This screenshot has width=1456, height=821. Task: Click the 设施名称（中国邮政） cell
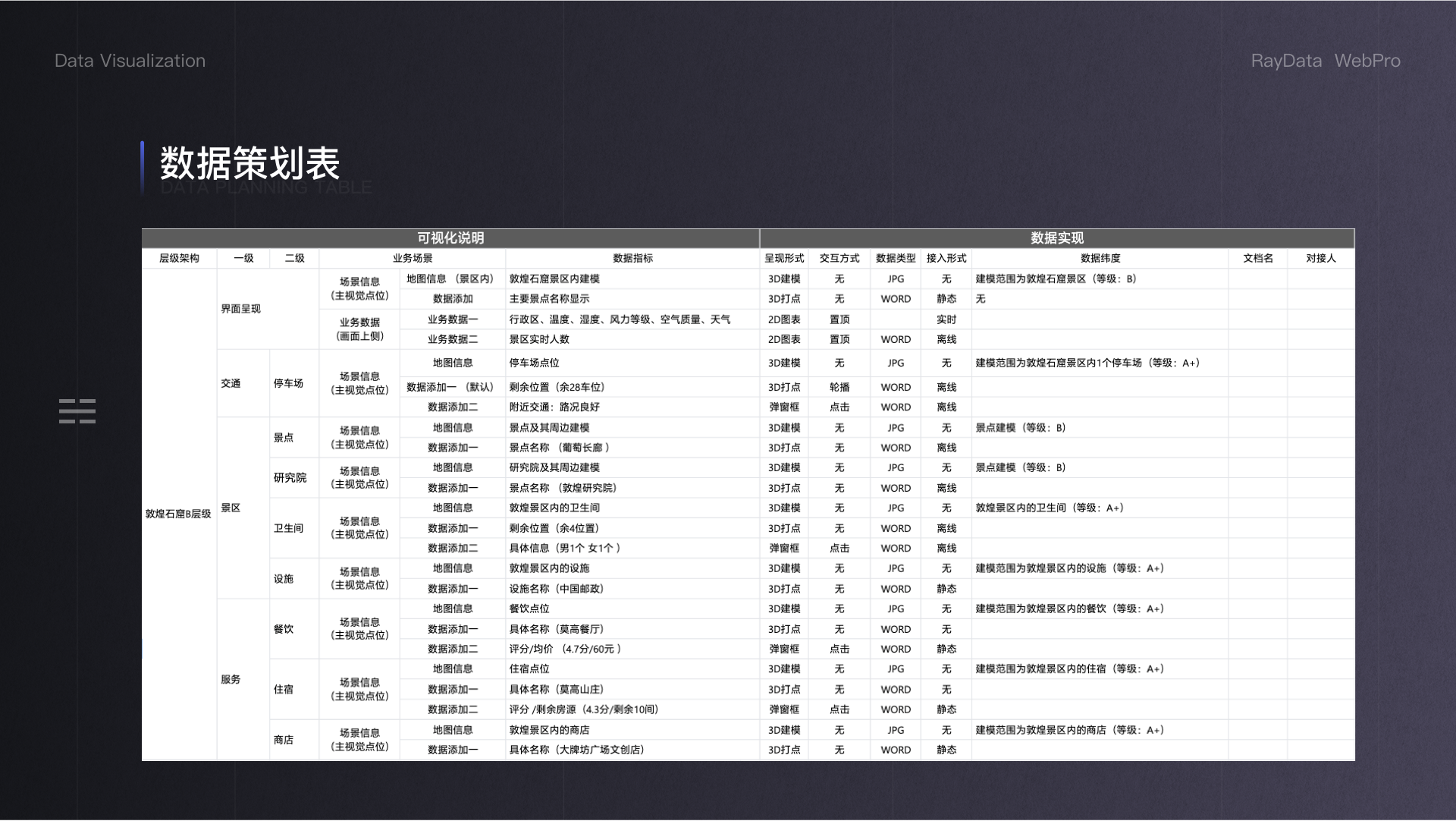557,588
